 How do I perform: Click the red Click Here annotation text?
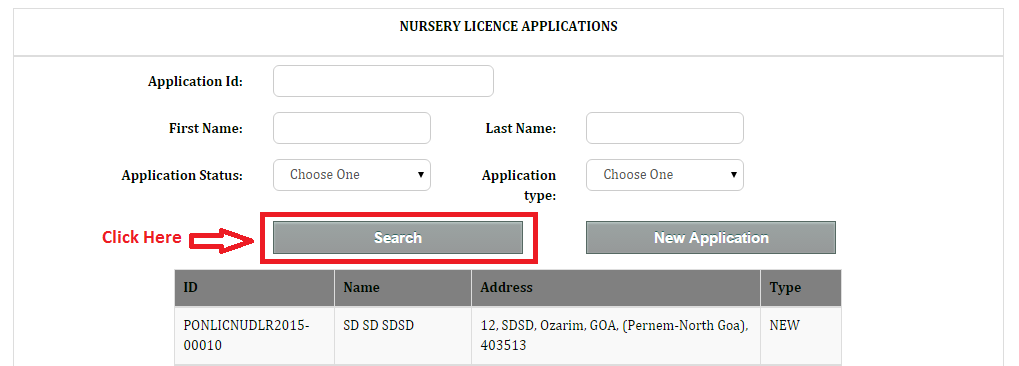(142, 237)
